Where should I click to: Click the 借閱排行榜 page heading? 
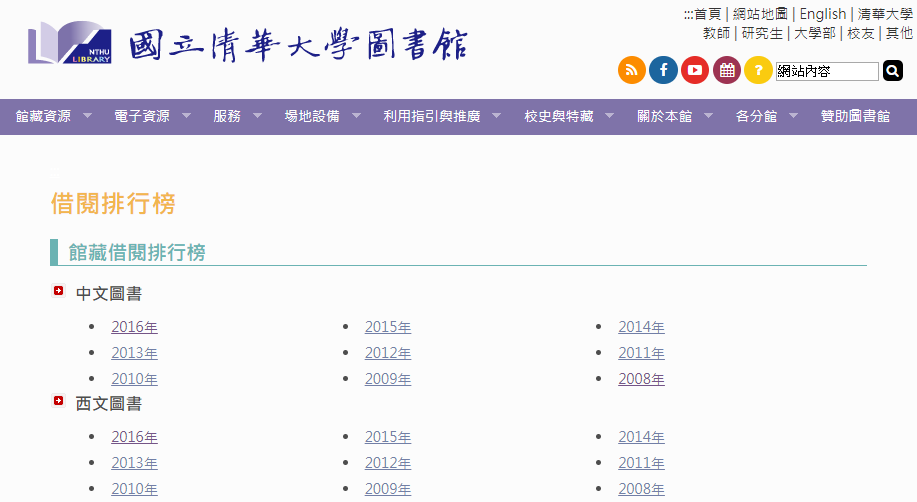pos(113,204)
